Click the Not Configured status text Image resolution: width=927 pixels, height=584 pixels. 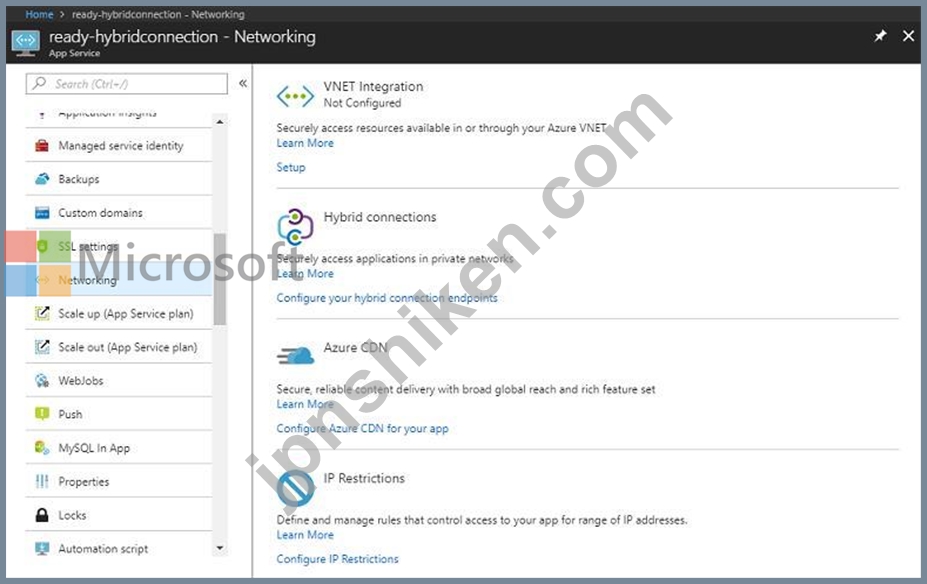tap(362, 103)
